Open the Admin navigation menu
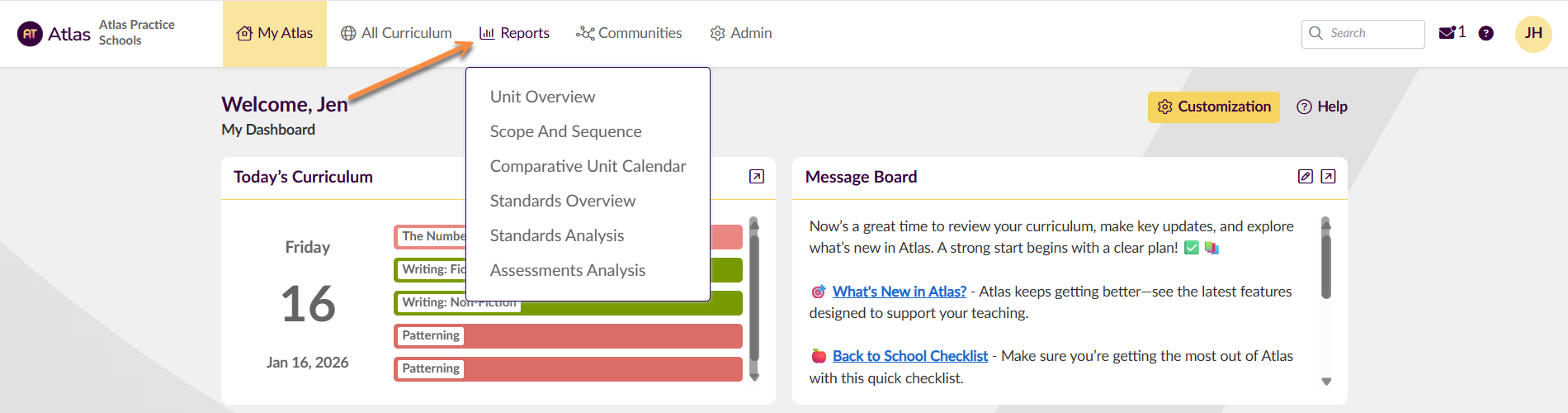 (x=741, y=33)
